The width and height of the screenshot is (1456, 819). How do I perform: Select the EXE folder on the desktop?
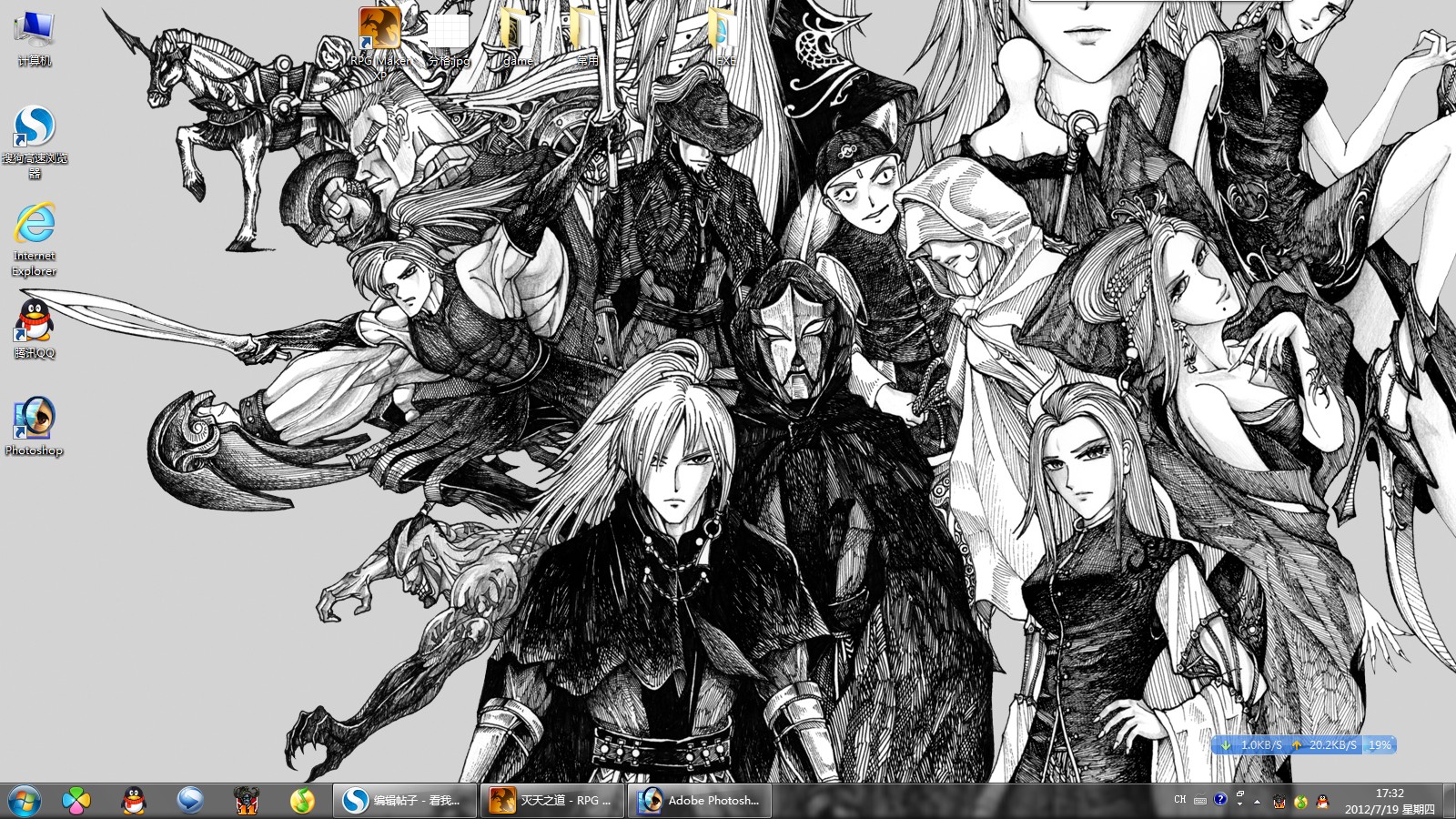[x=725, y=38]
